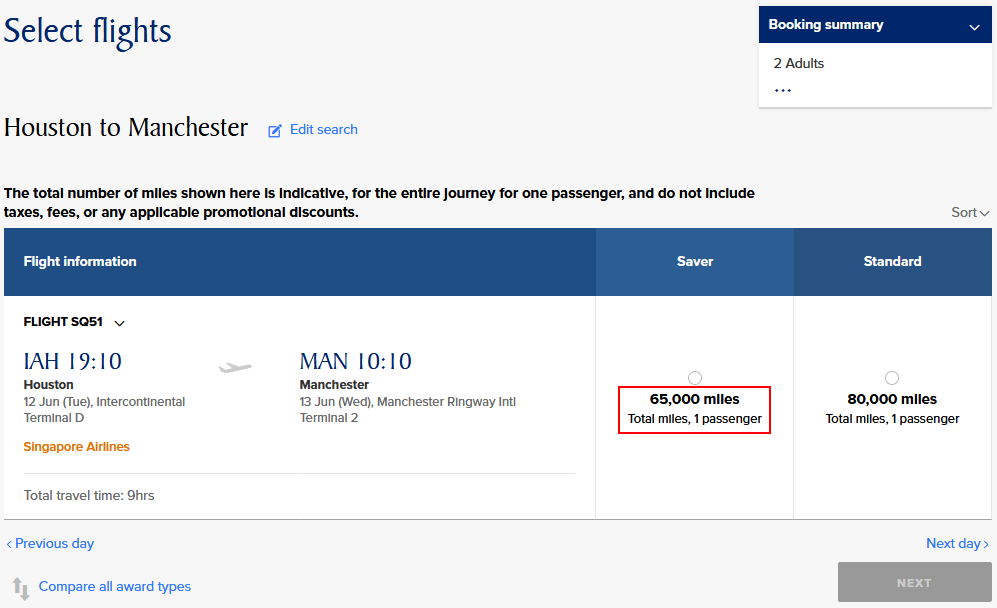The width and height of the screenshot is (997, 608).
Task: Click the NEXT button
Action: click(914, 582)
